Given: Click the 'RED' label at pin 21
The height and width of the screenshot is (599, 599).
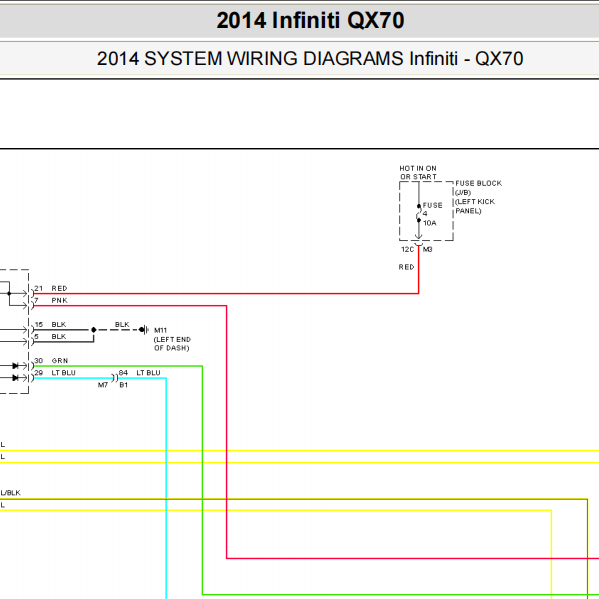Looking at the screenshot, I should pyautogui.click(x=59, y=288).
